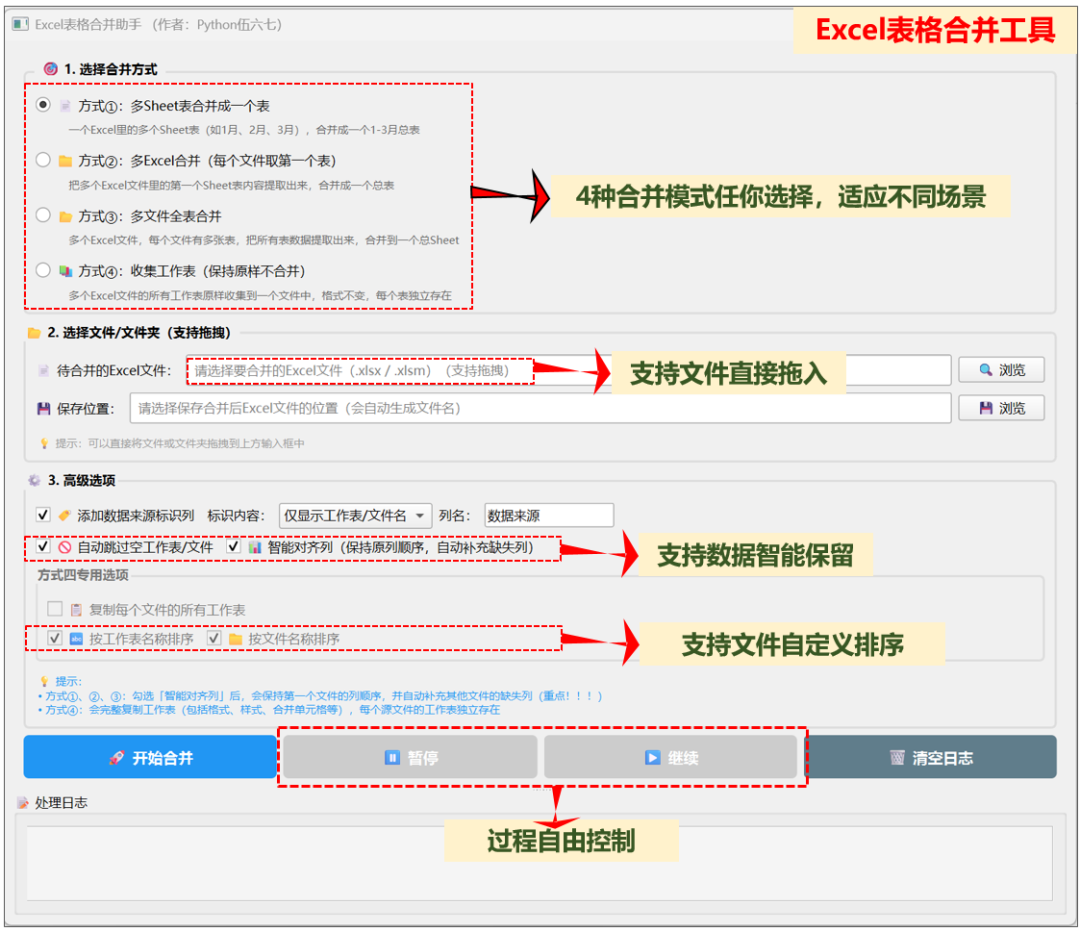Click folder icon of 方式② 多Excel合并
Screen dimensions: 1080x932
pyautogui.click(x=65, y=160)
